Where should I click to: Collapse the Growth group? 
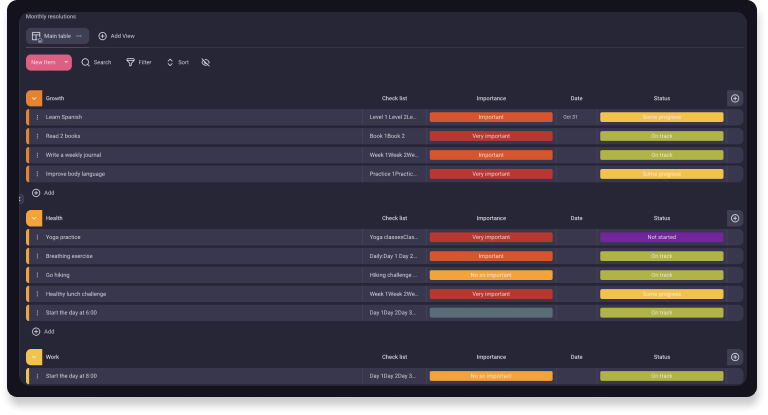[34, 98]
